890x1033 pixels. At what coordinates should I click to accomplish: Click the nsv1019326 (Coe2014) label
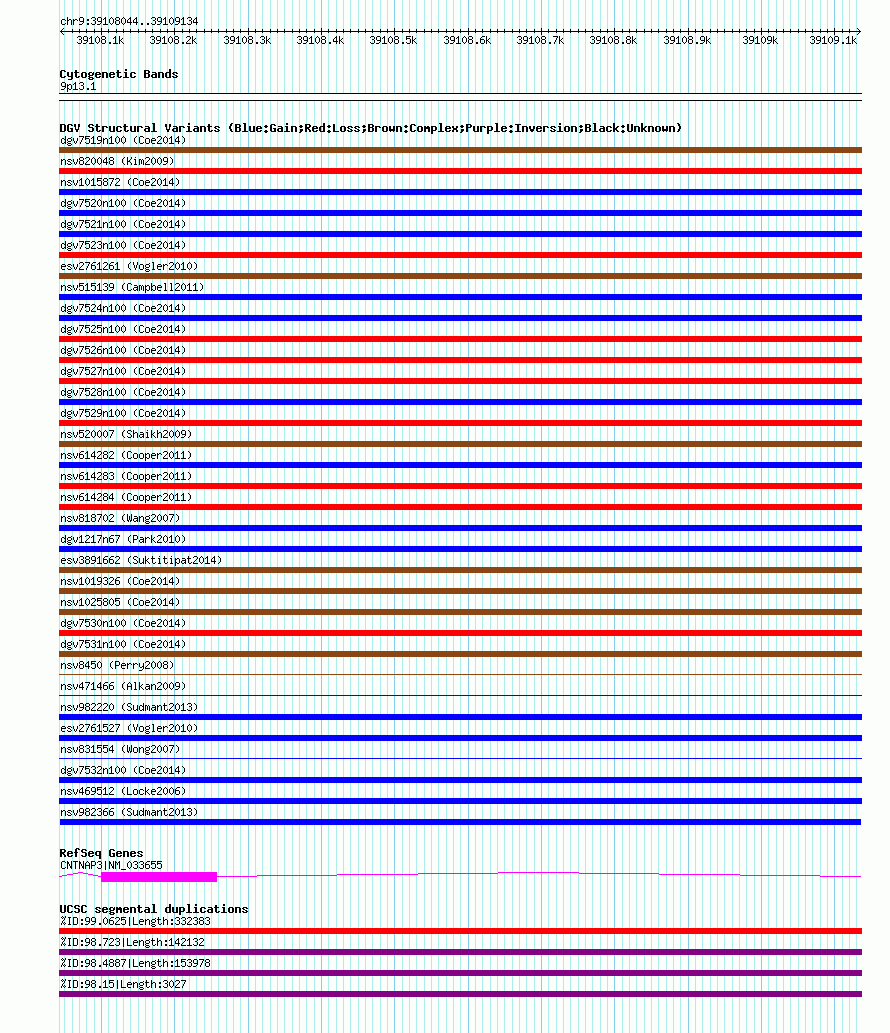(120, 581)
